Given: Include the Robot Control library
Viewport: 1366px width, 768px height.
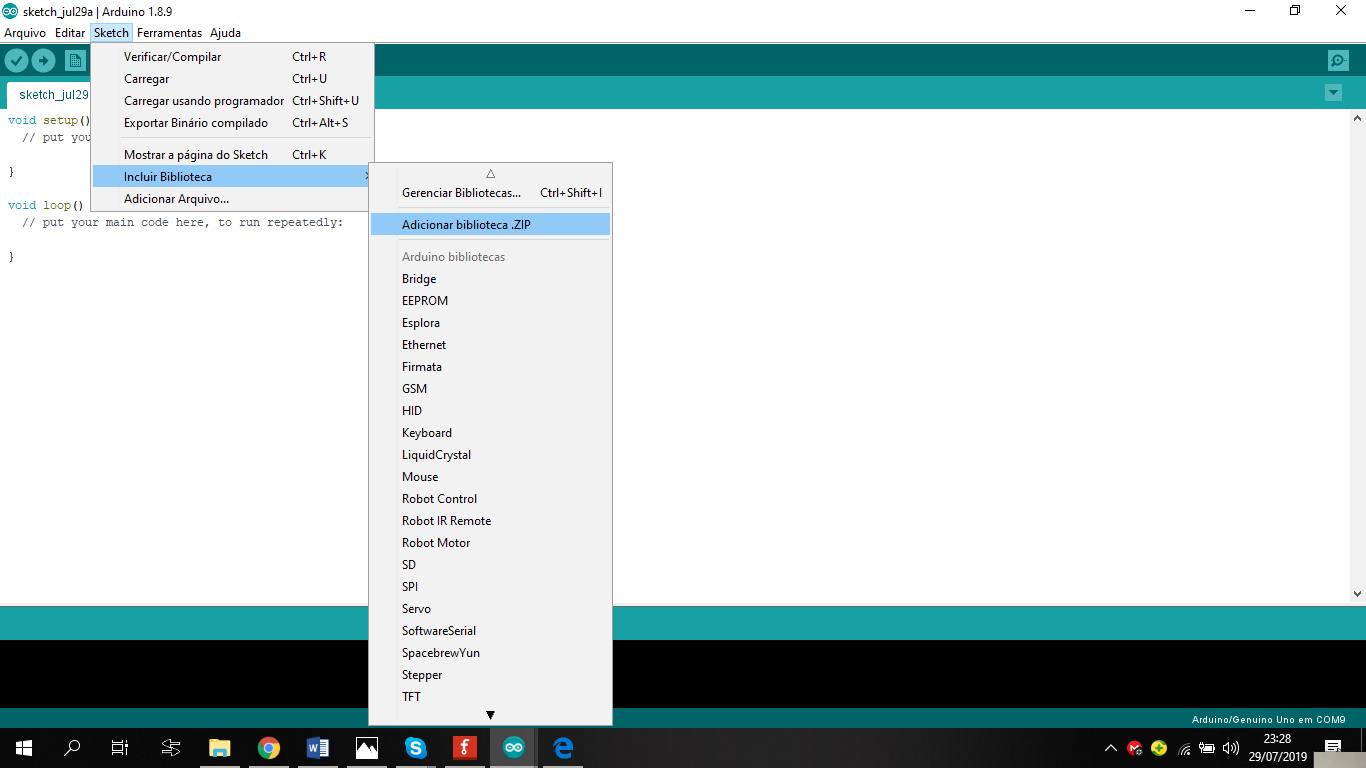Looking at the screenshot, I should point(490,499).
